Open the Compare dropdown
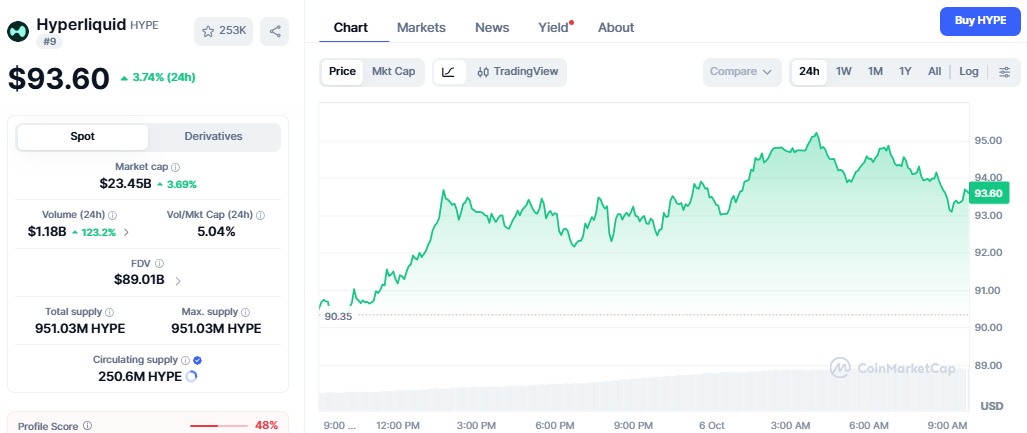 [741, 72]
